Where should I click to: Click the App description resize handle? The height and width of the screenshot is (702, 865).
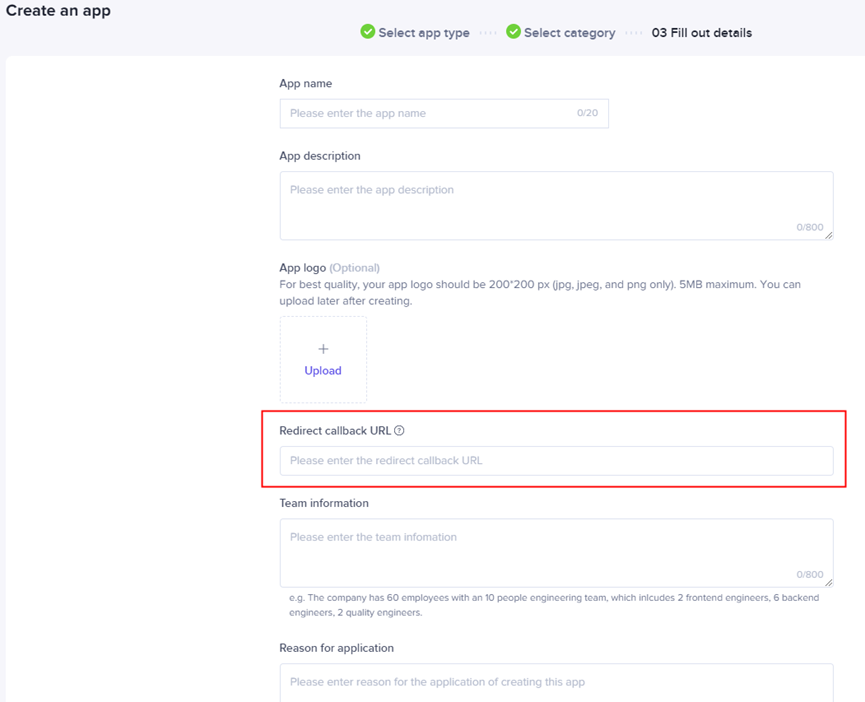click(x=828, y=235)
